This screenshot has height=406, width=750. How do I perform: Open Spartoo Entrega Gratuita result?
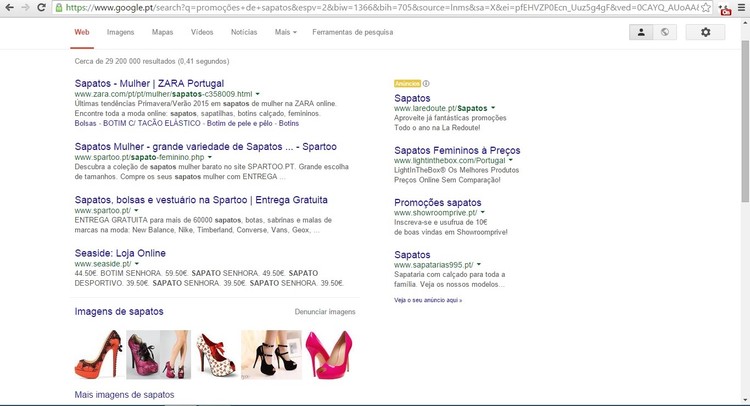(x=201, y=200)
